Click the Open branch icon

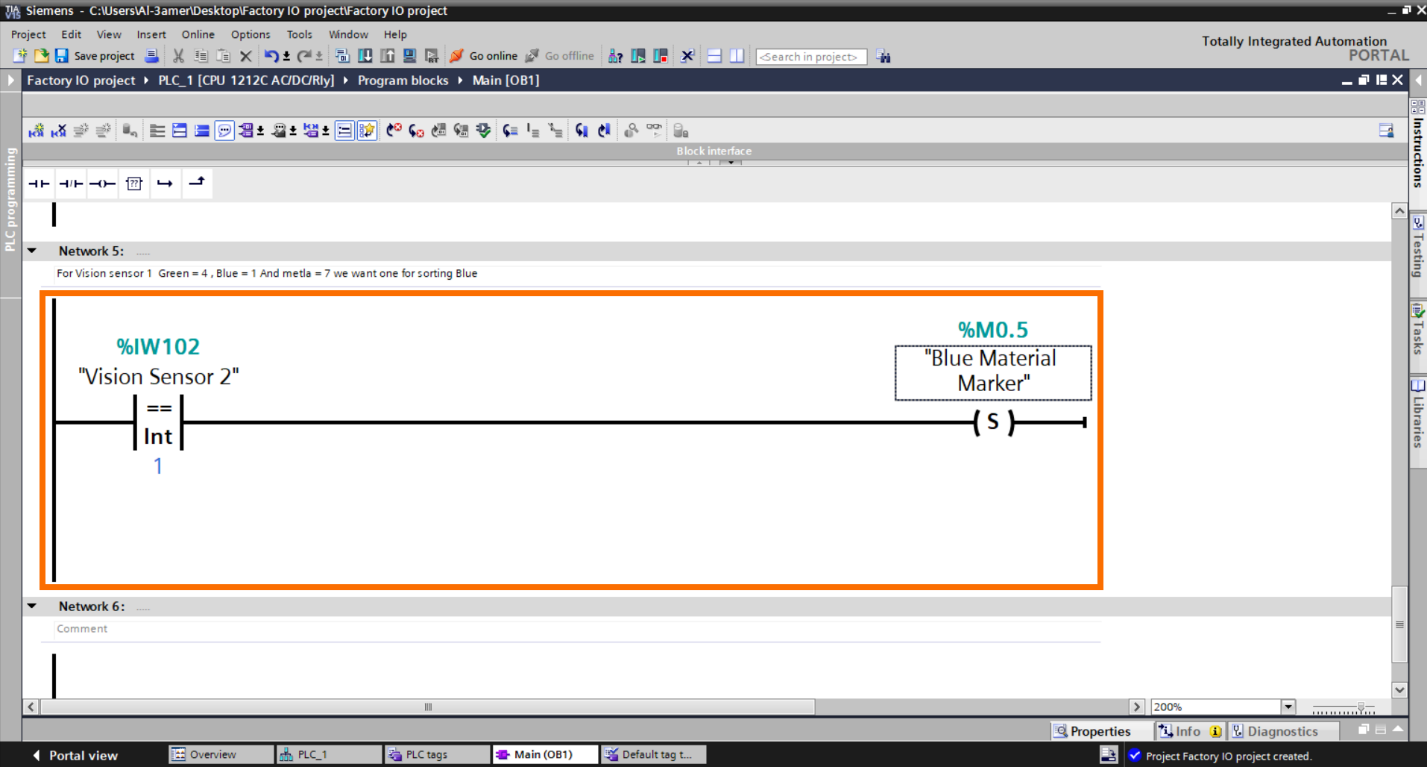tap(166, 183)
